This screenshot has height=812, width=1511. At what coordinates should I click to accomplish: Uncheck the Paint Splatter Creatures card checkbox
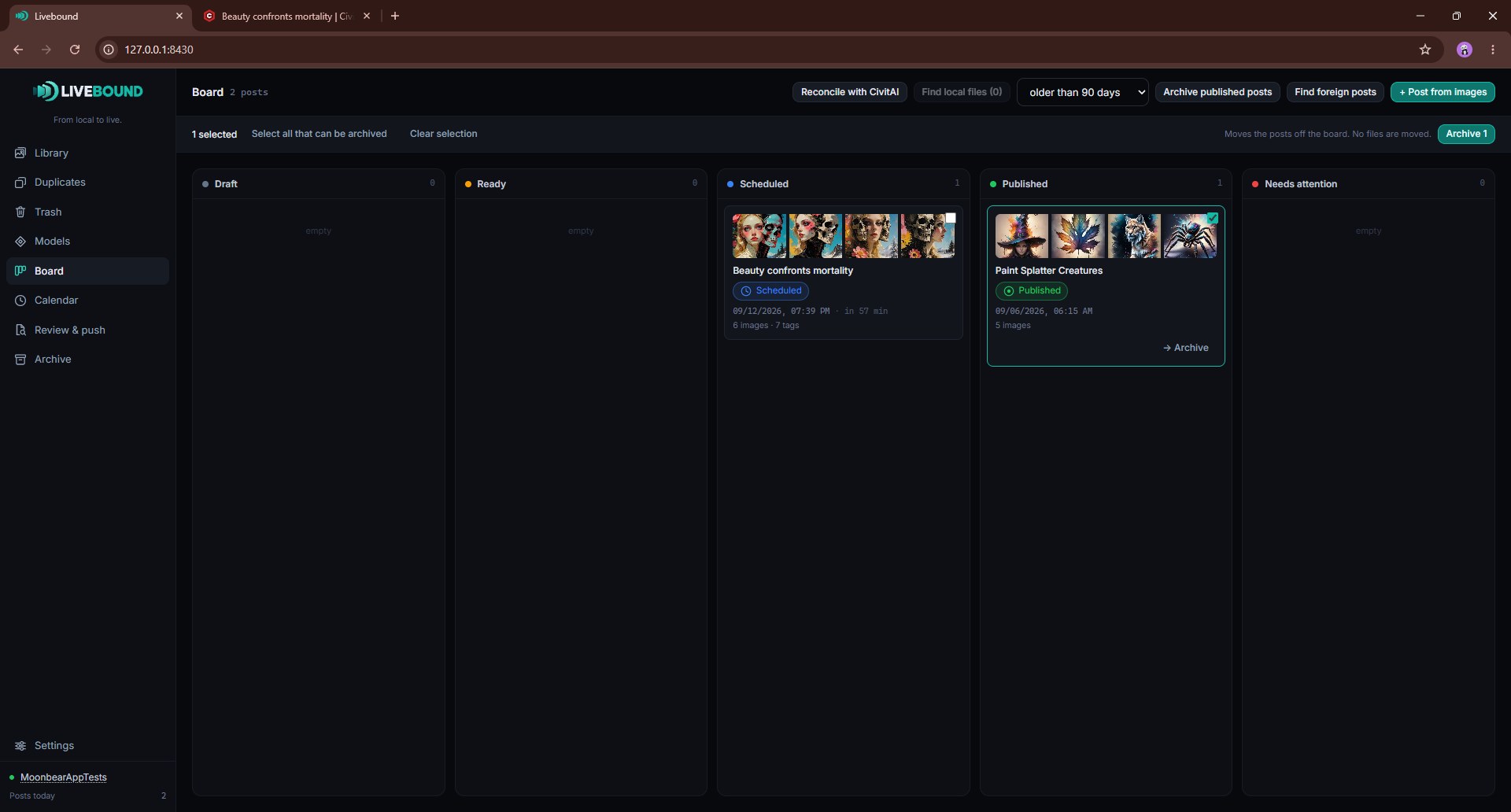point(1213,218)
